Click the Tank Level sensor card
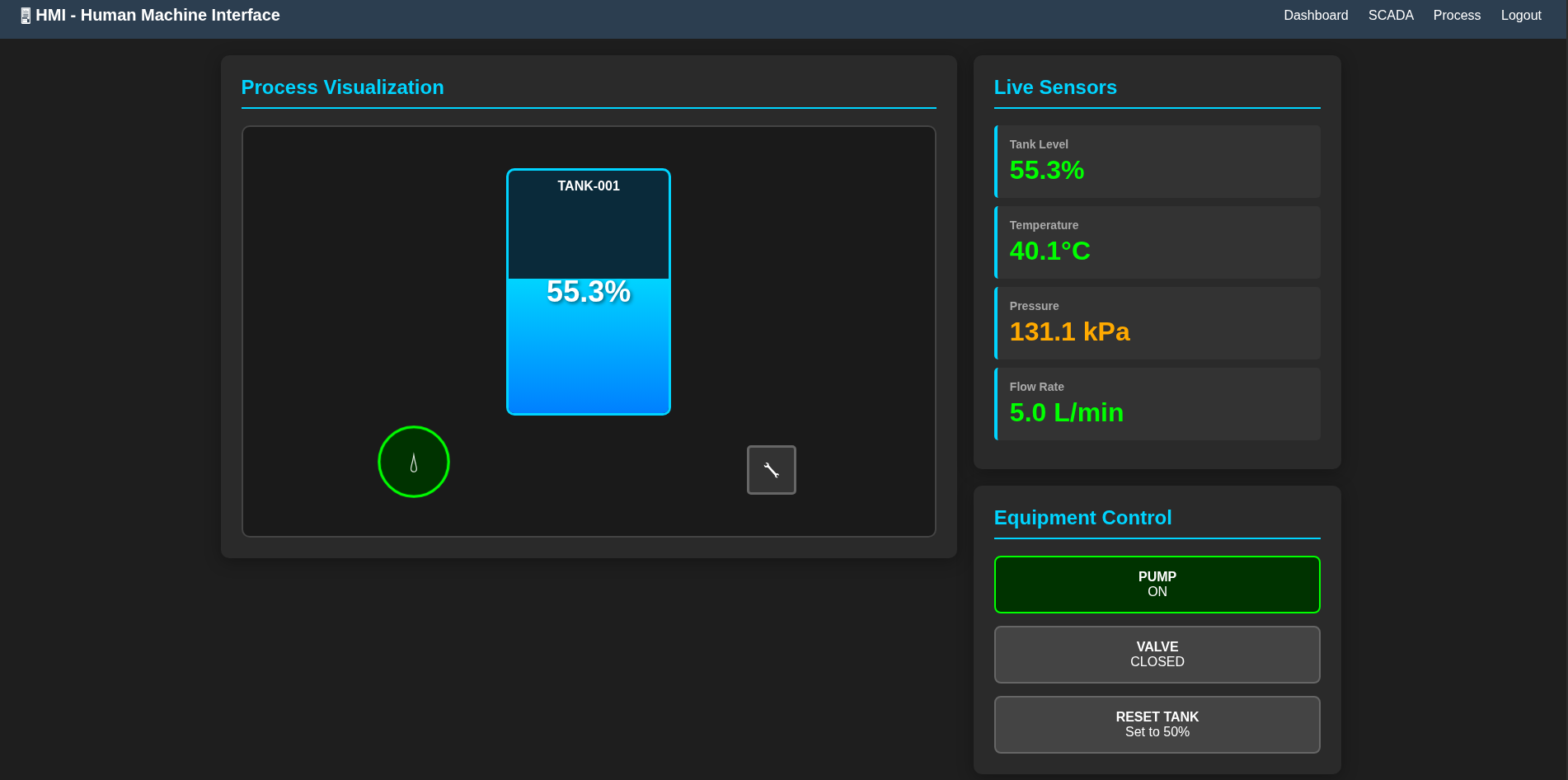Viewport: 1568px width, 780px height. [1156, 162]
